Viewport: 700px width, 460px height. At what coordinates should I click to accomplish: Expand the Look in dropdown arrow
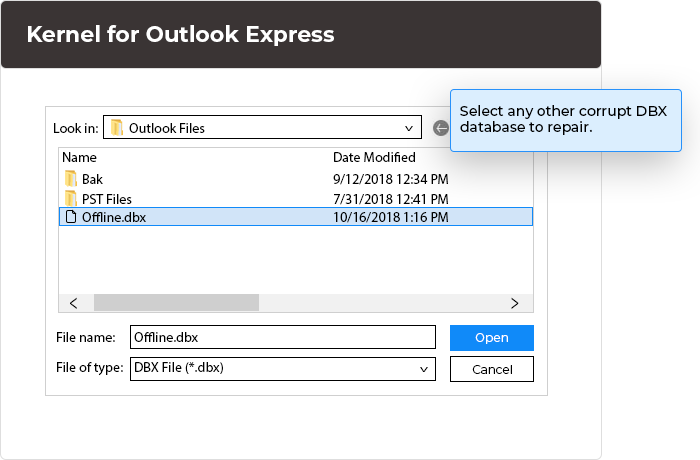(409, 128)
